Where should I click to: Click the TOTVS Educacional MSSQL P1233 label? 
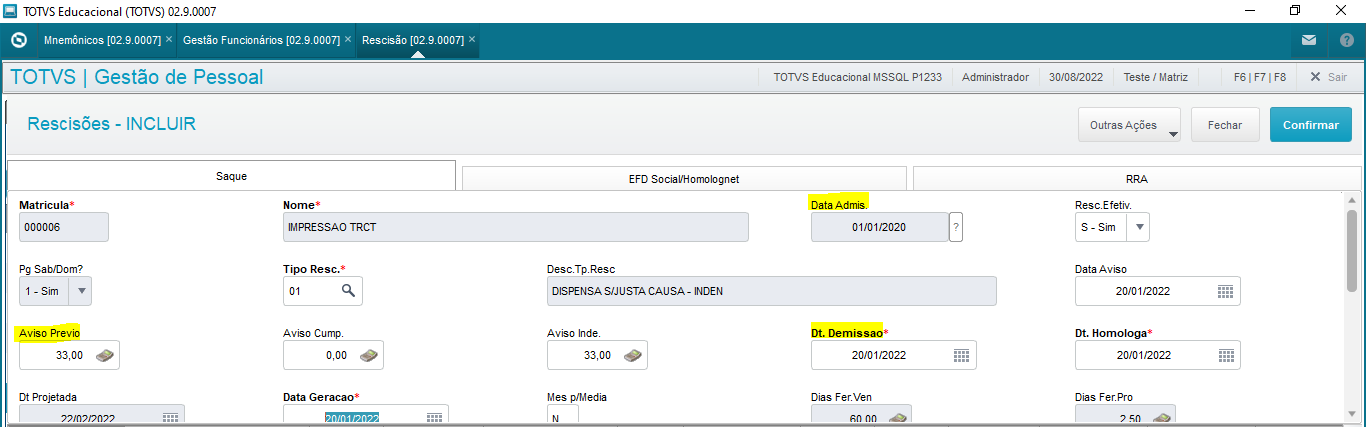click(x=857, y=77)
